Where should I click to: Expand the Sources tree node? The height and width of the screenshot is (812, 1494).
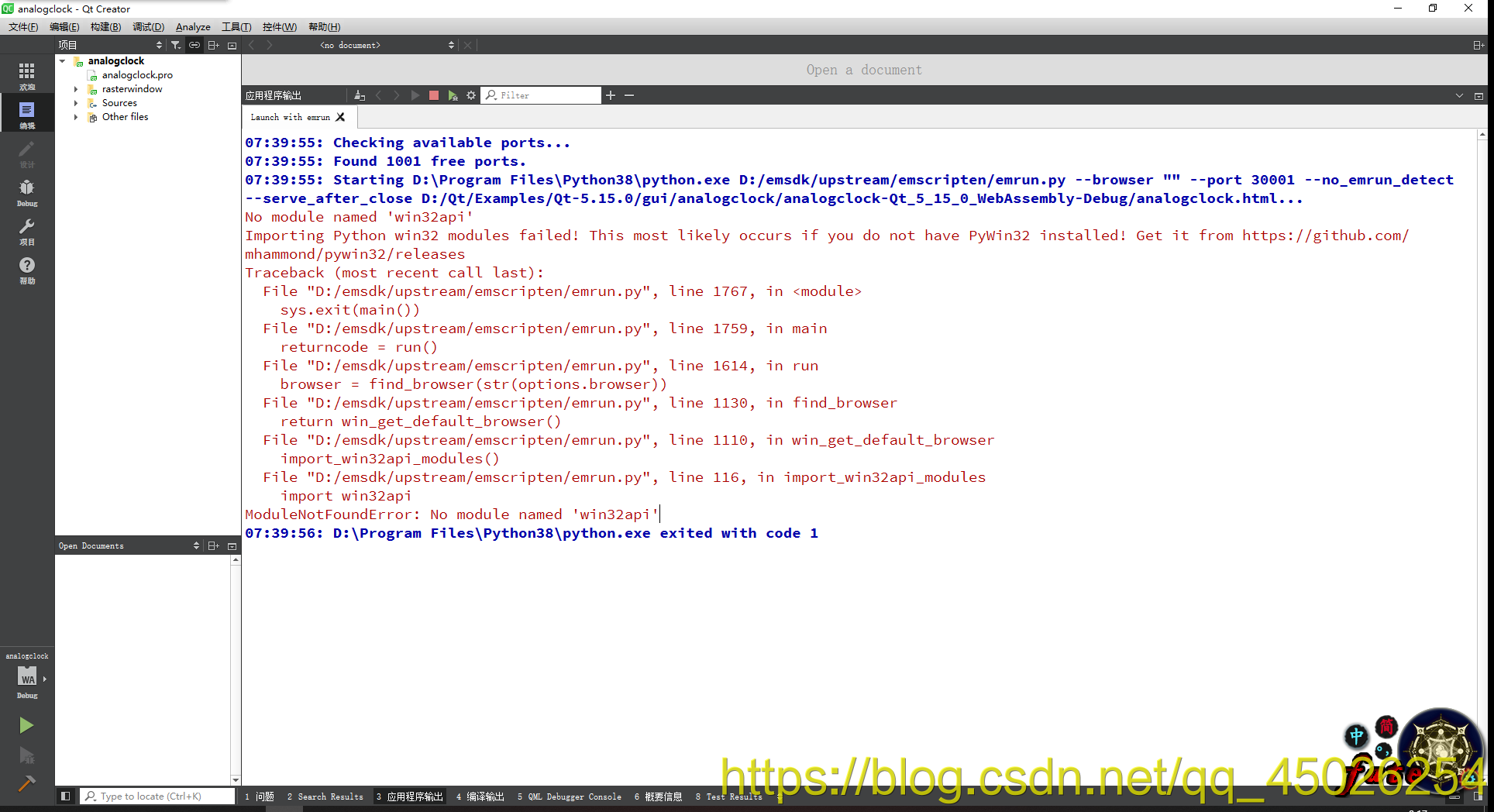pos(75,102)
